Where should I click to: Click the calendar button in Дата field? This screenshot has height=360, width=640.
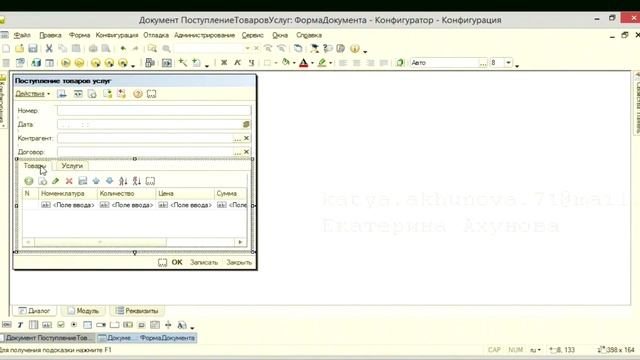pyautogui.click(x=246, y=124)
